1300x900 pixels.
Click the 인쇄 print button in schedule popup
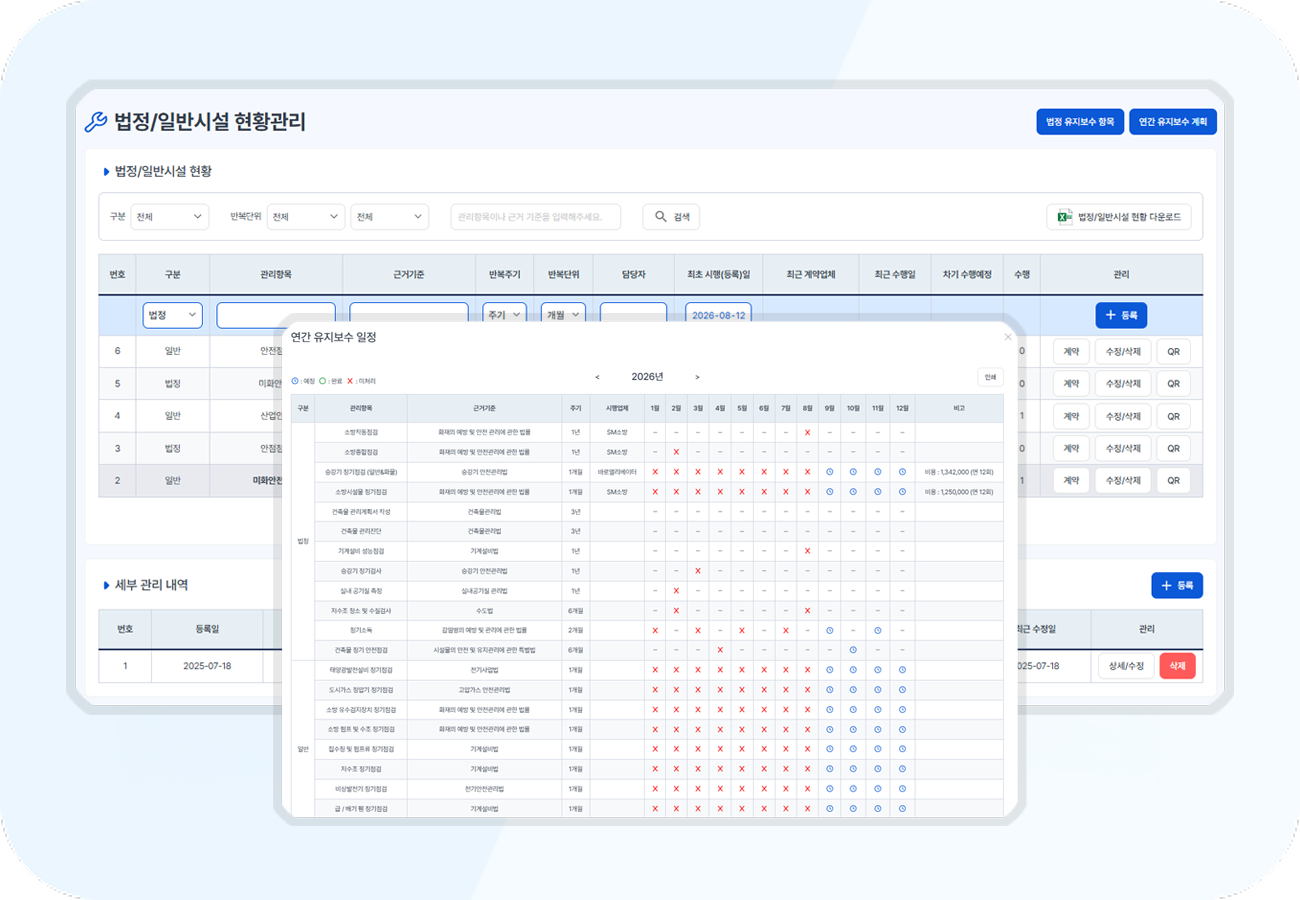tap(990, 377)
